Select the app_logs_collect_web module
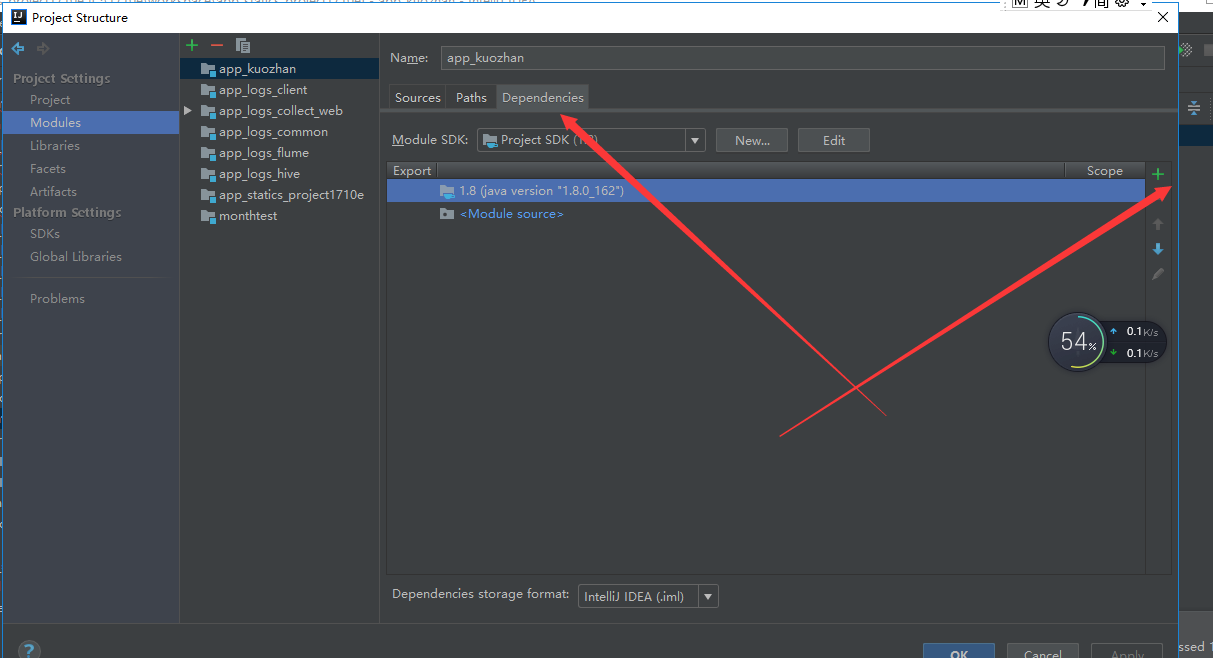This screenshot has height=658, width=1213. pyautogui.click(x=280, y=110)
